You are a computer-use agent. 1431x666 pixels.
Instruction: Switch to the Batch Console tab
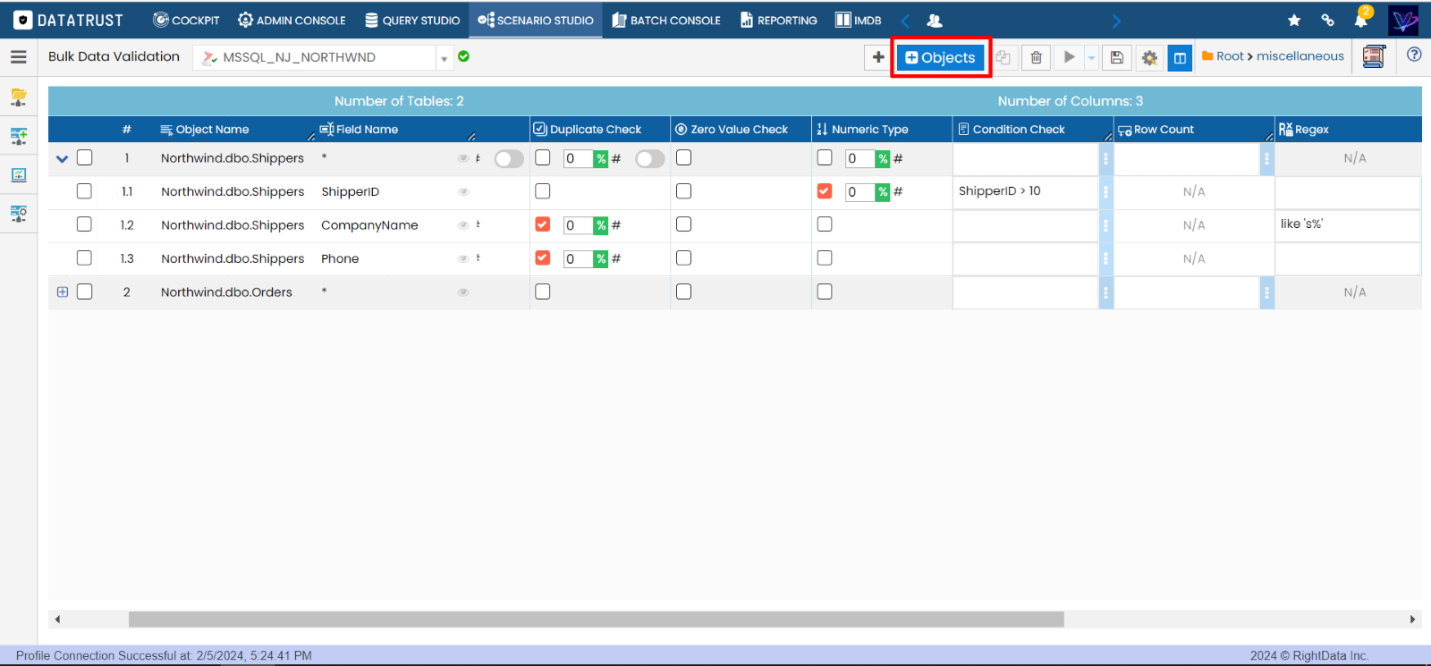666,20
